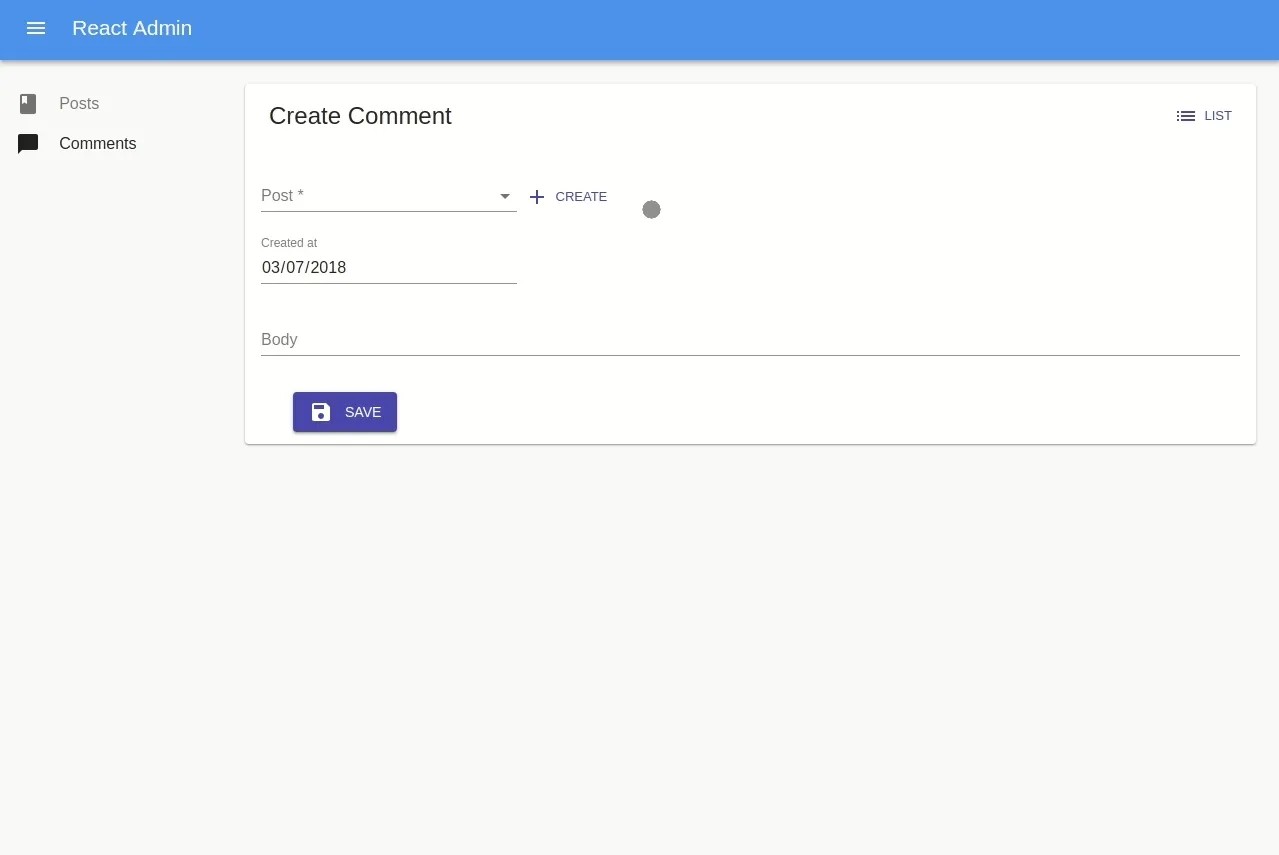Screen dimensions: 1279x855
Task: Expand the Post dropdown arrow
Action: pyautogui.click(x=505, y=196)
